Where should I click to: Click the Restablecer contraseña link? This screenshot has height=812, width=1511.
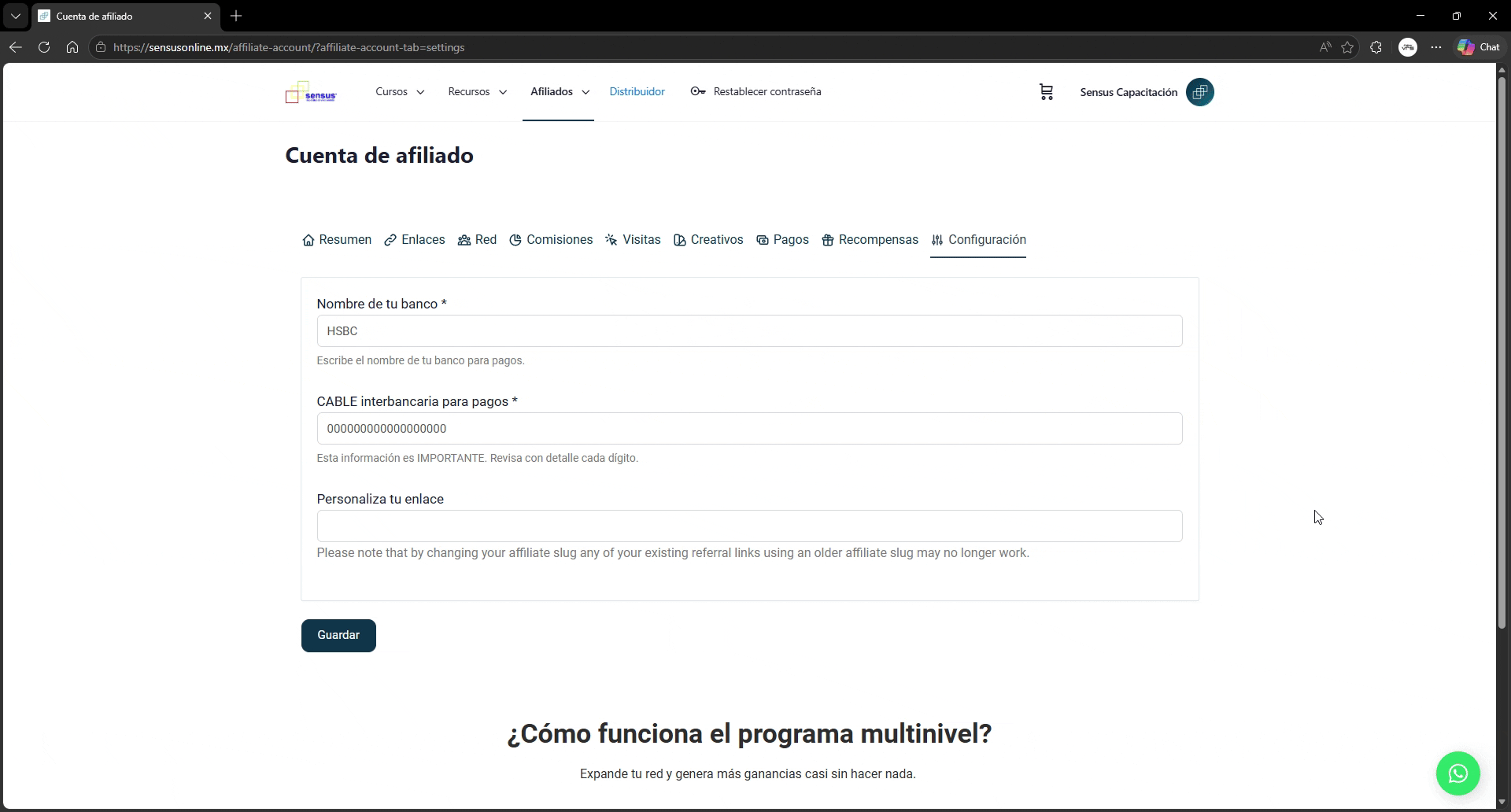click(x=755, y=92)
